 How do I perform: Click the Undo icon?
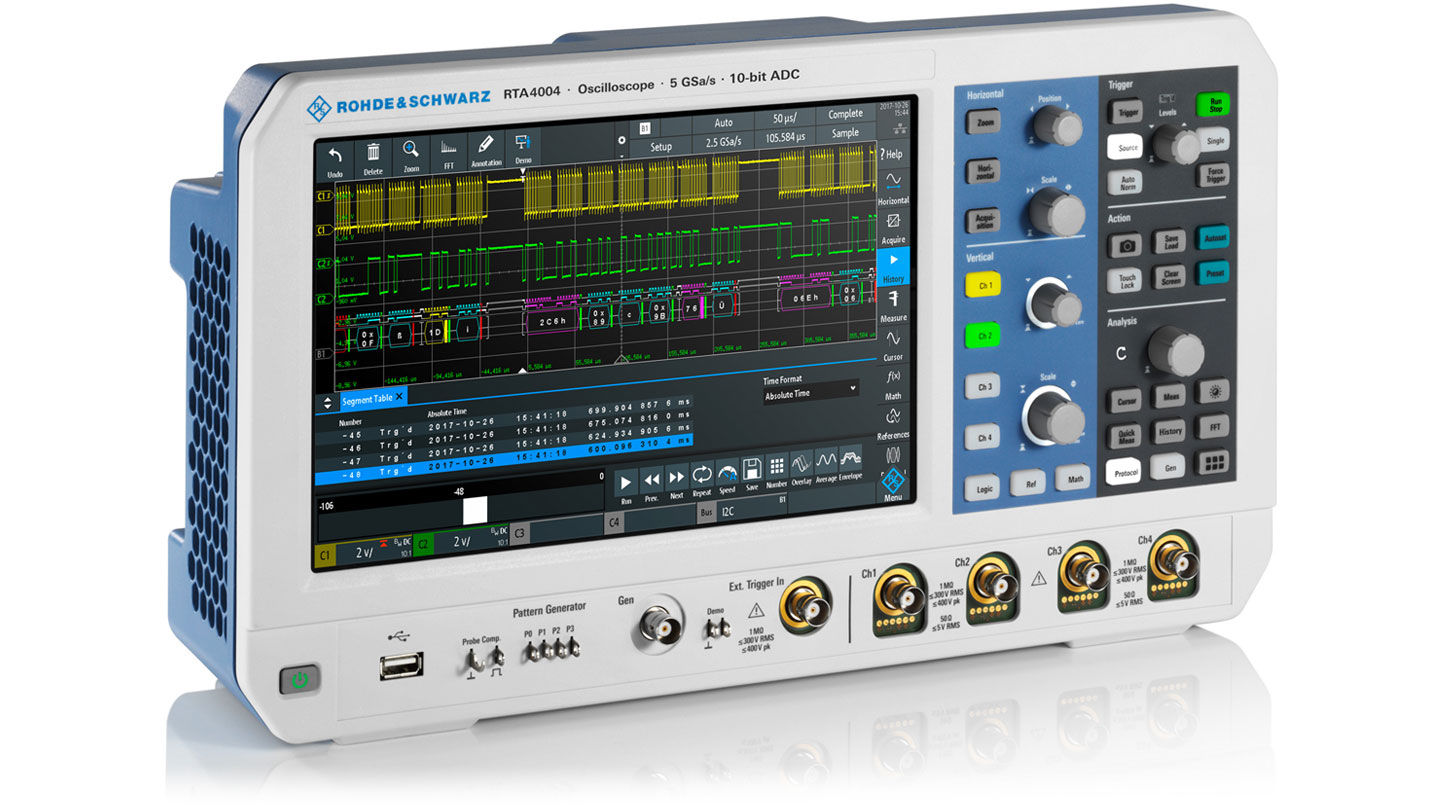click(334, 155)
